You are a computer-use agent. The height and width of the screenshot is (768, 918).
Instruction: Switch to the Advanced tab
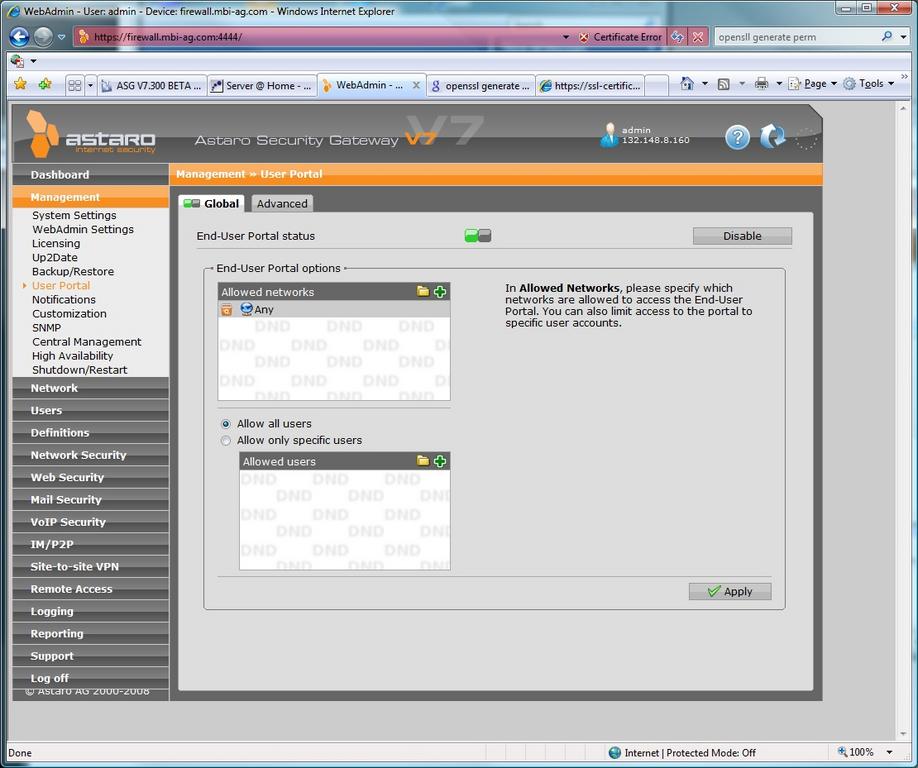282,204
